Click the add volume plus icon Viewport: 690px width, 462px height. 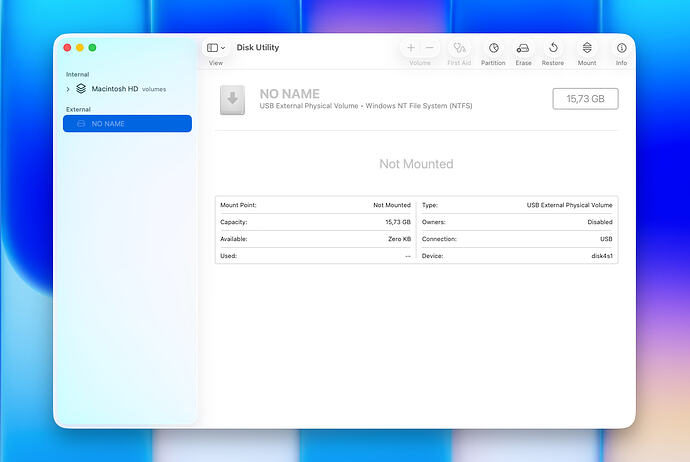pos(411,48)
